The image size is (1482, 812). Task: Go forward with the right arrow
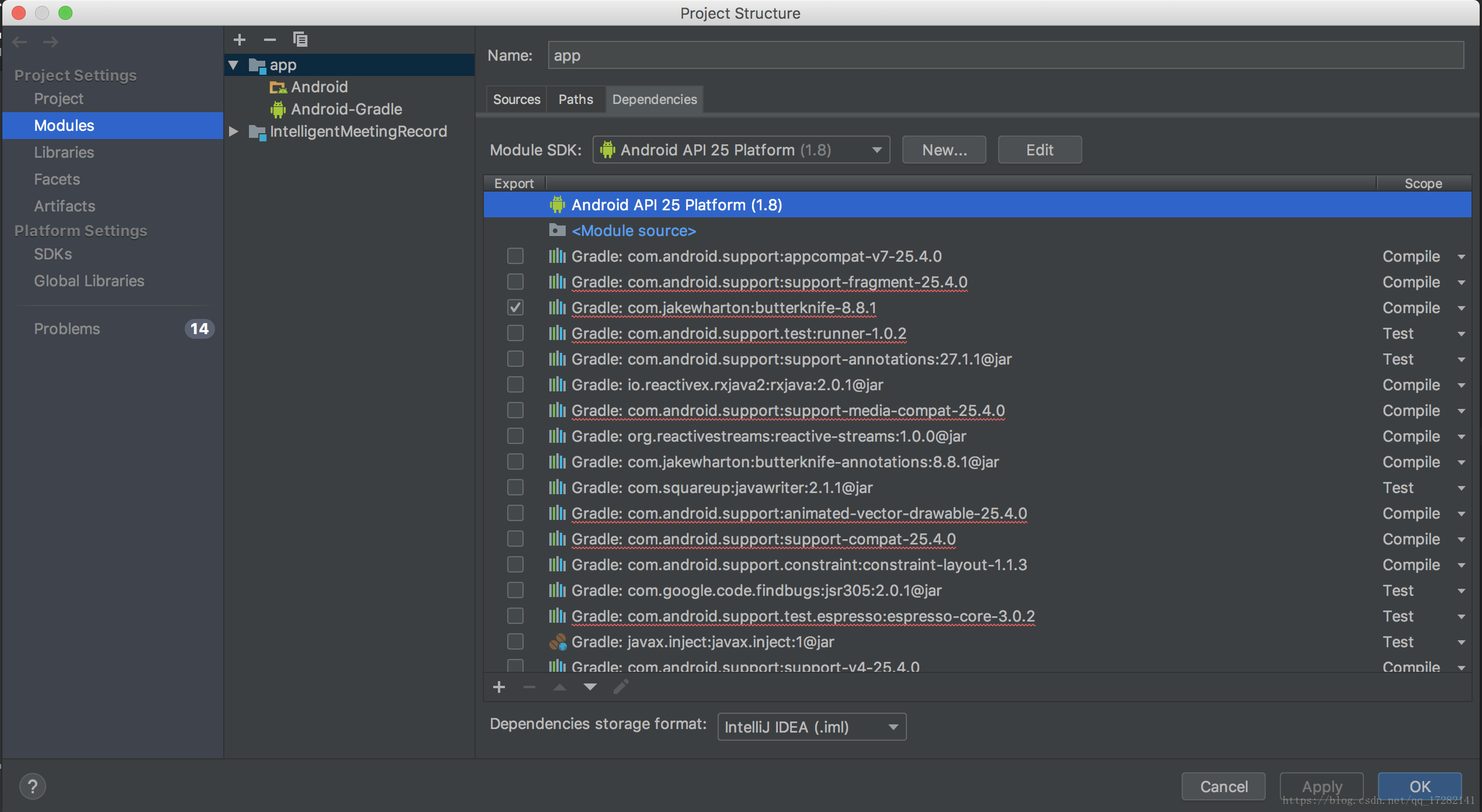(x=51, y=41)
